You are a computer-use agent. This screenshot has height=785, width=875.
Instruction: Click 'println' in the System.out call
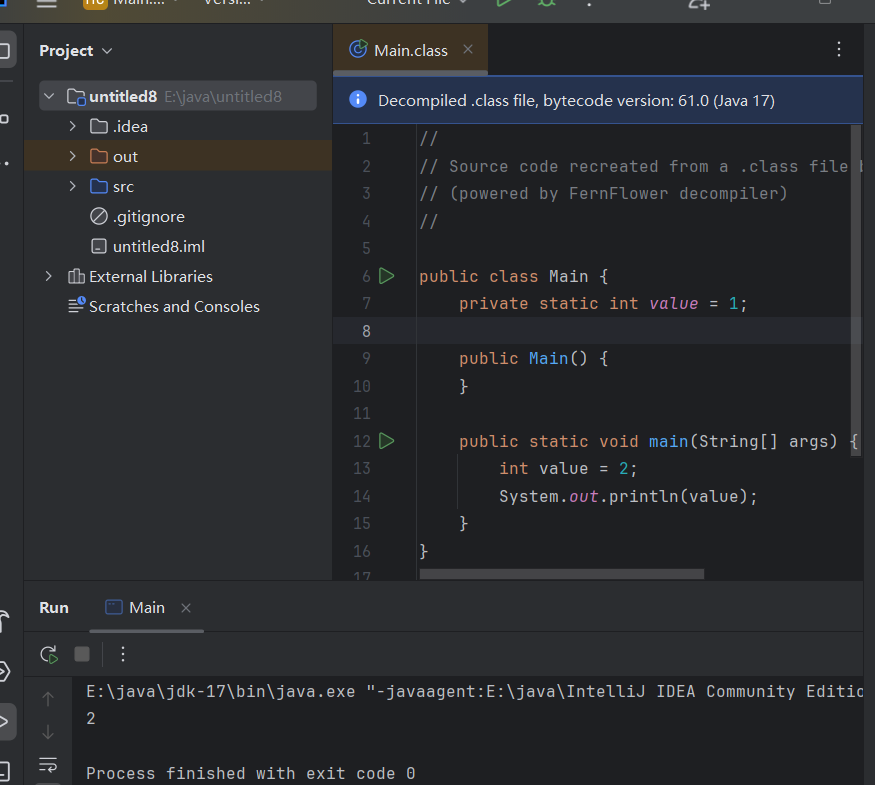point(643,496)
